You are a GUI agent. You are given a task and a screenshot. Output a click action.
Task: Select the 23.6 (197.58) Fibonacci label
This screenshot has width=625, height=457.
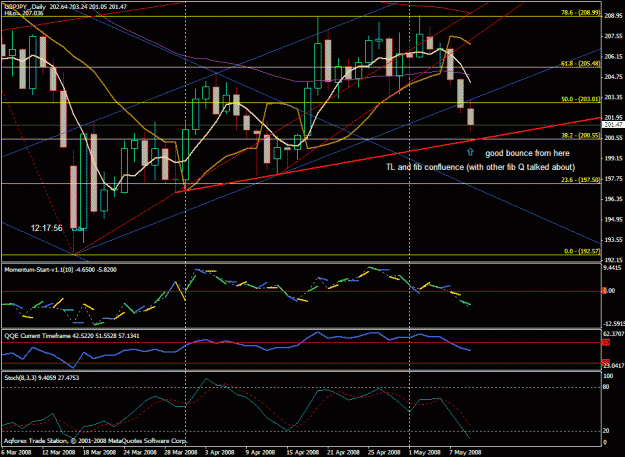click(580, 180)
